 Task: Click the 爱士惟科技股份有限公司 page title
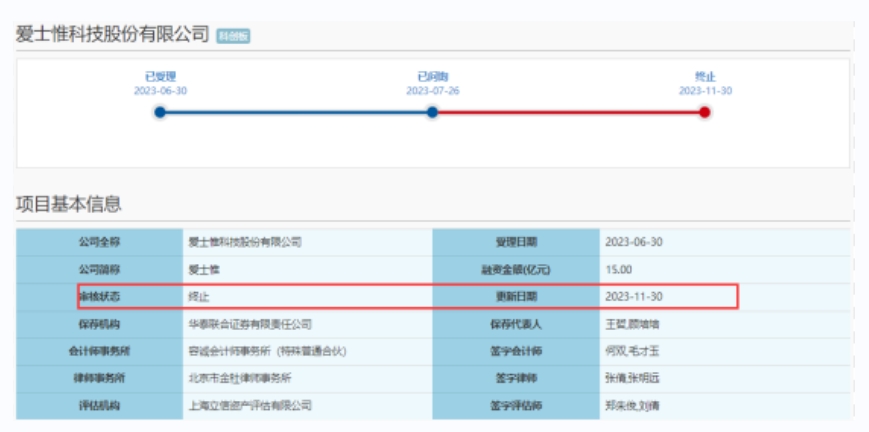tap(112, 35)
